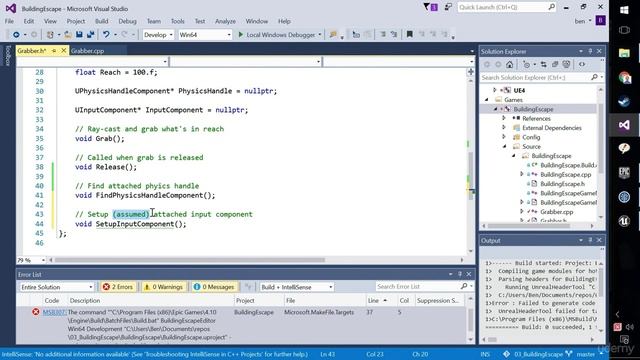Toggle the 2 Errors filter

[x=118, y=287]
